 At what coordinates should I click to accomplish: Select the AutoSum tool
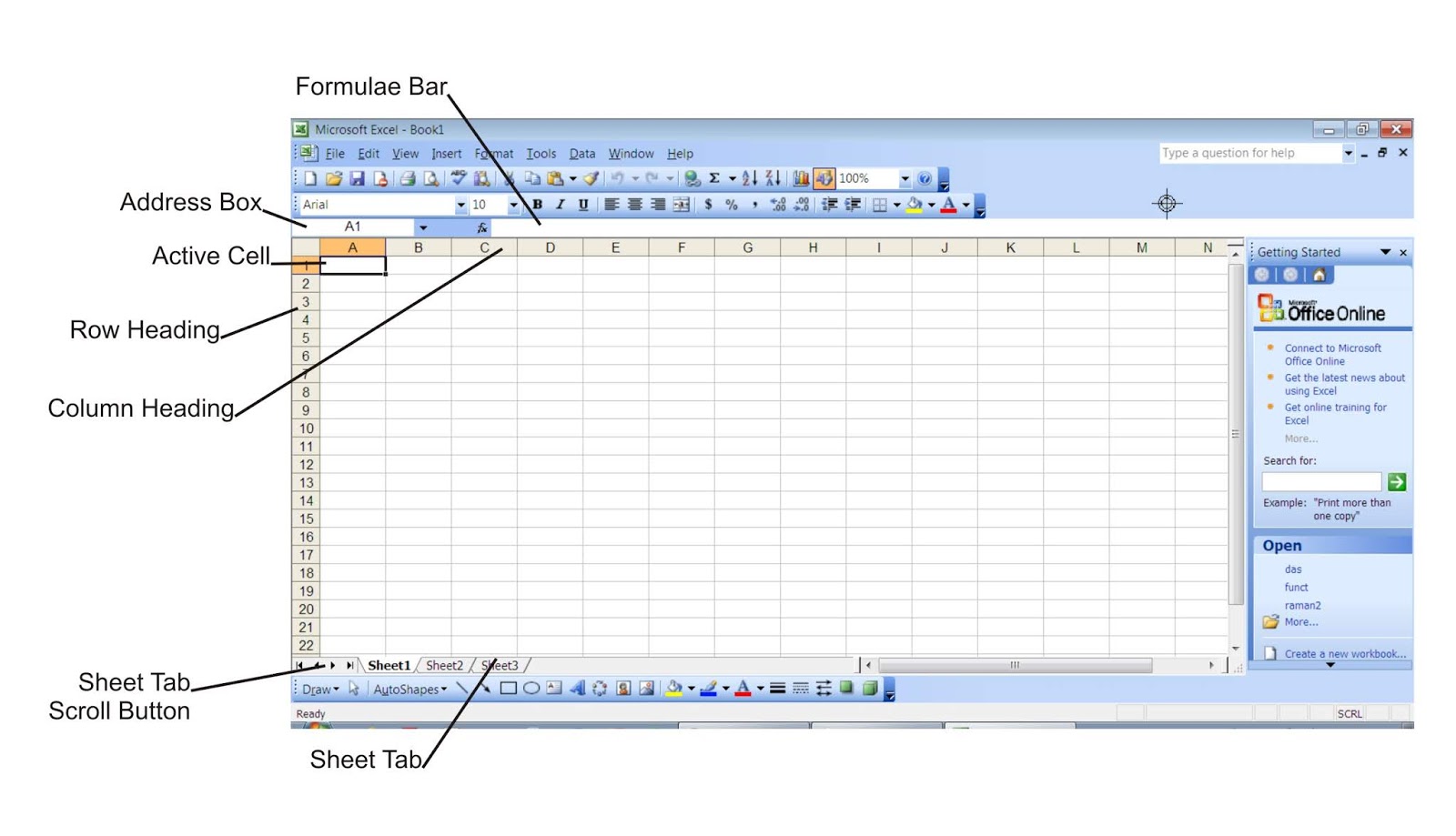tap(714, 179)
